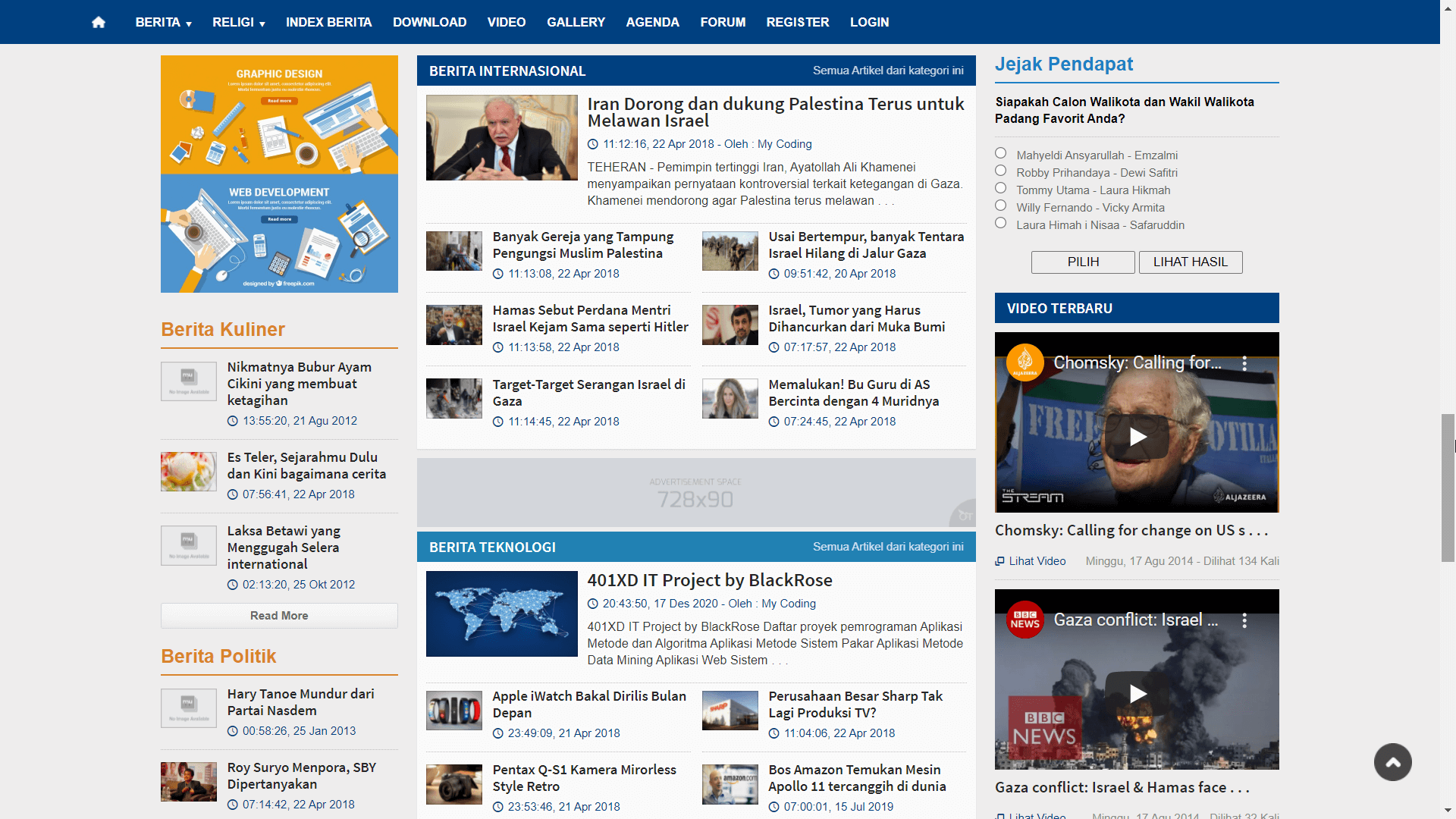Click the Lihat Video camera icon
Image resolution: width=1456 pixels, height=819 pixels.
pos(999,560)
